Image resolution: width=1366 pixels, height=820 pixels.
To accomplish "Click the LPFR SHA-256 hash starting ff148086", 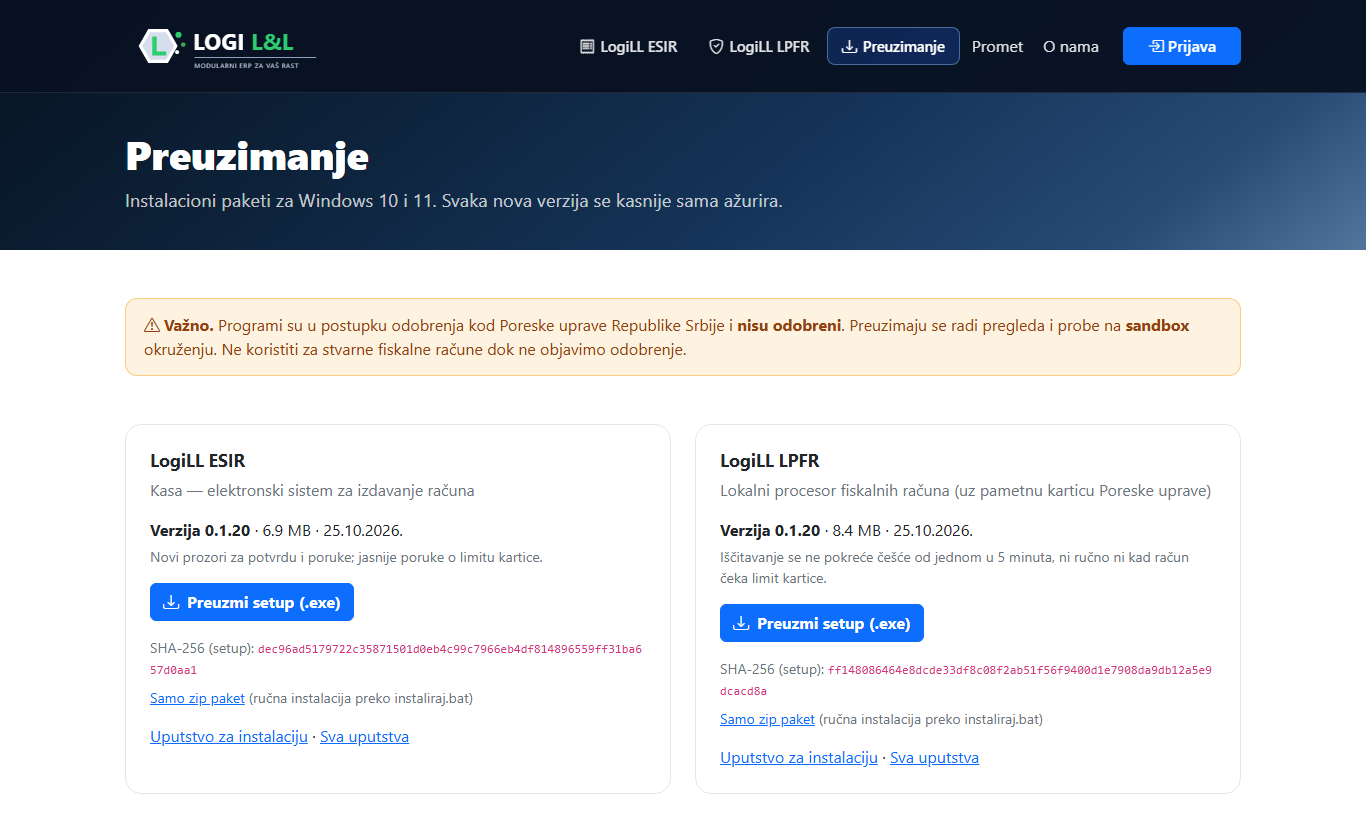I will 966,680.
